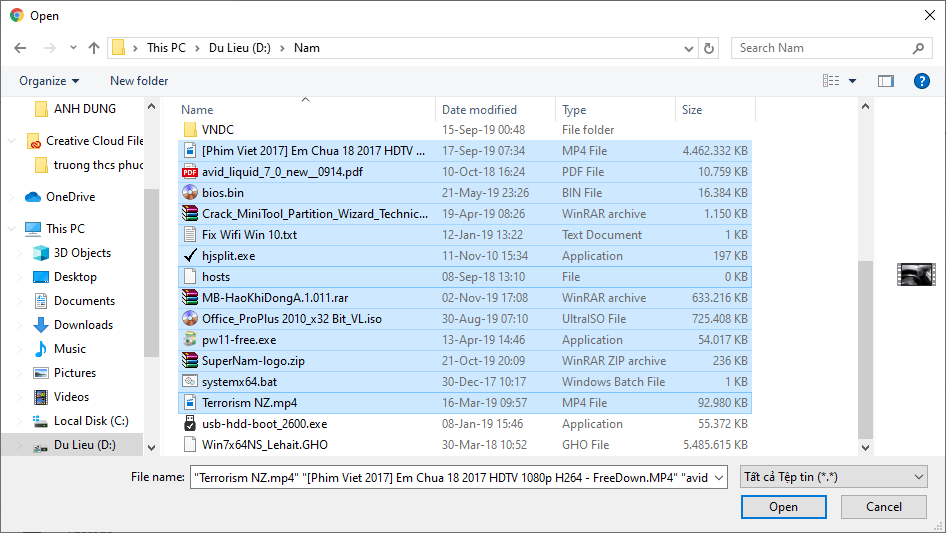Open Documents in navigation pane
This screenshot has width=946, height=533.
[84, 301]
